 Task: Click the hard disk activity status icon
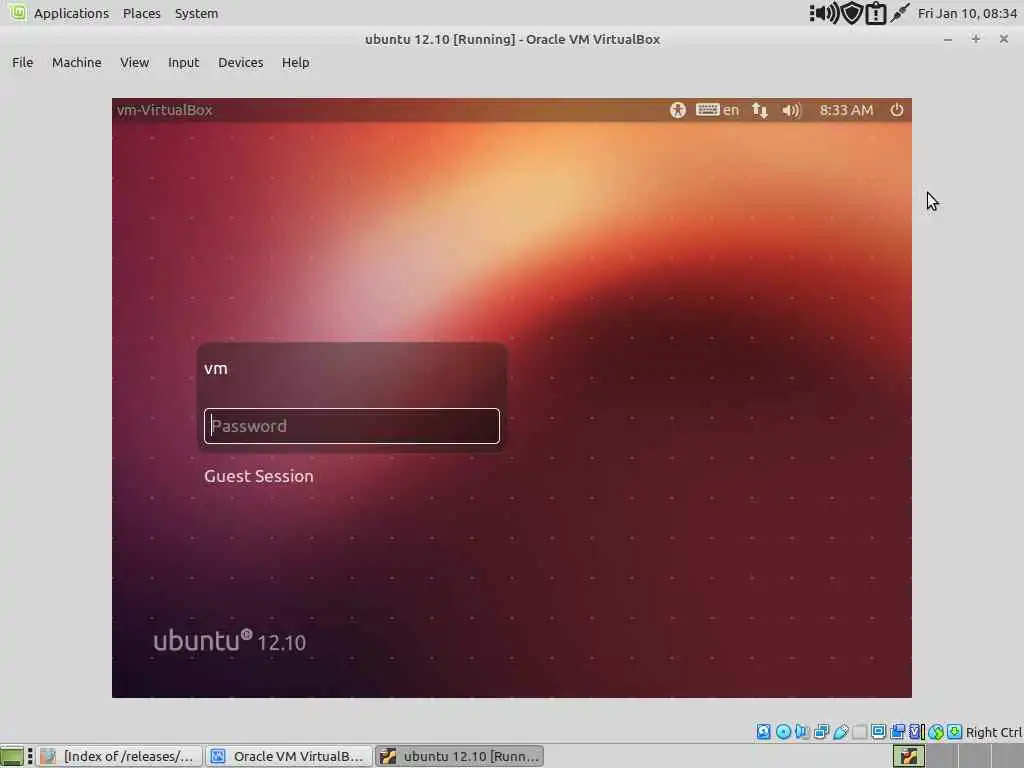(x=763, y=731)
